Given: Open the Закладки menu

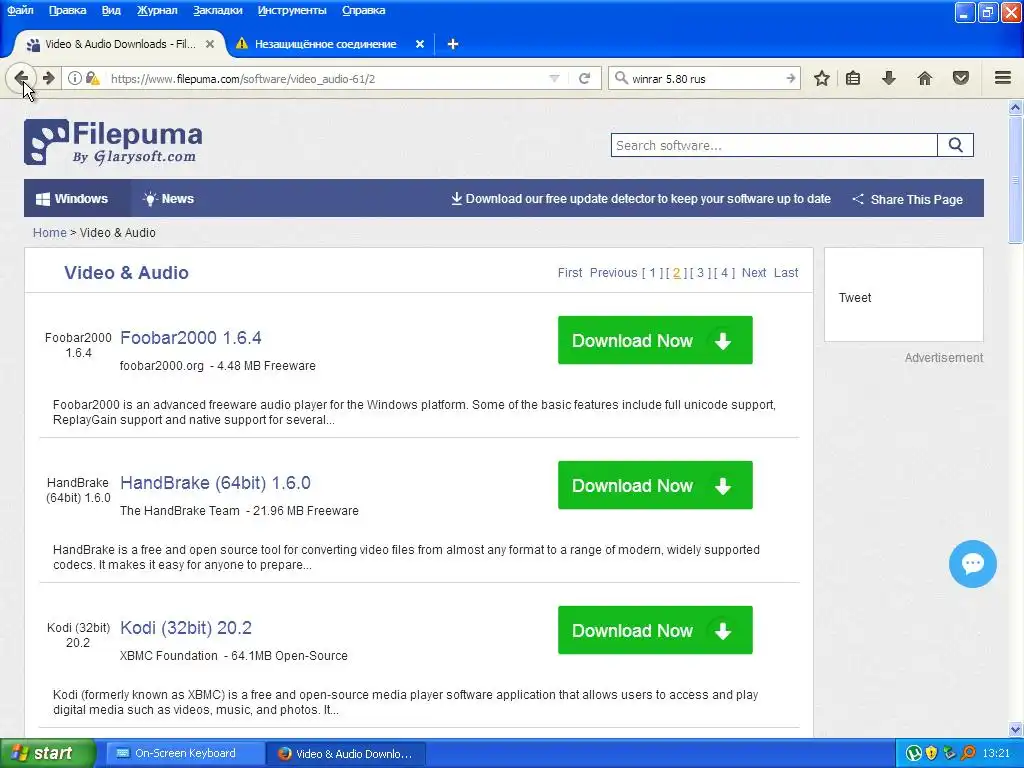Looking at the screenshot, I should pyautogui.click(x=217, y=10).
